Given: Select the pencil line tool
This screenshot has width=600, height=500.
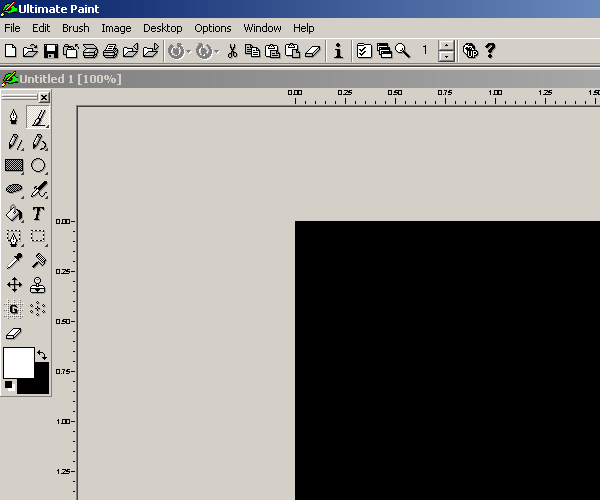Looking at the screenshot, I should (x=14, y=142).
